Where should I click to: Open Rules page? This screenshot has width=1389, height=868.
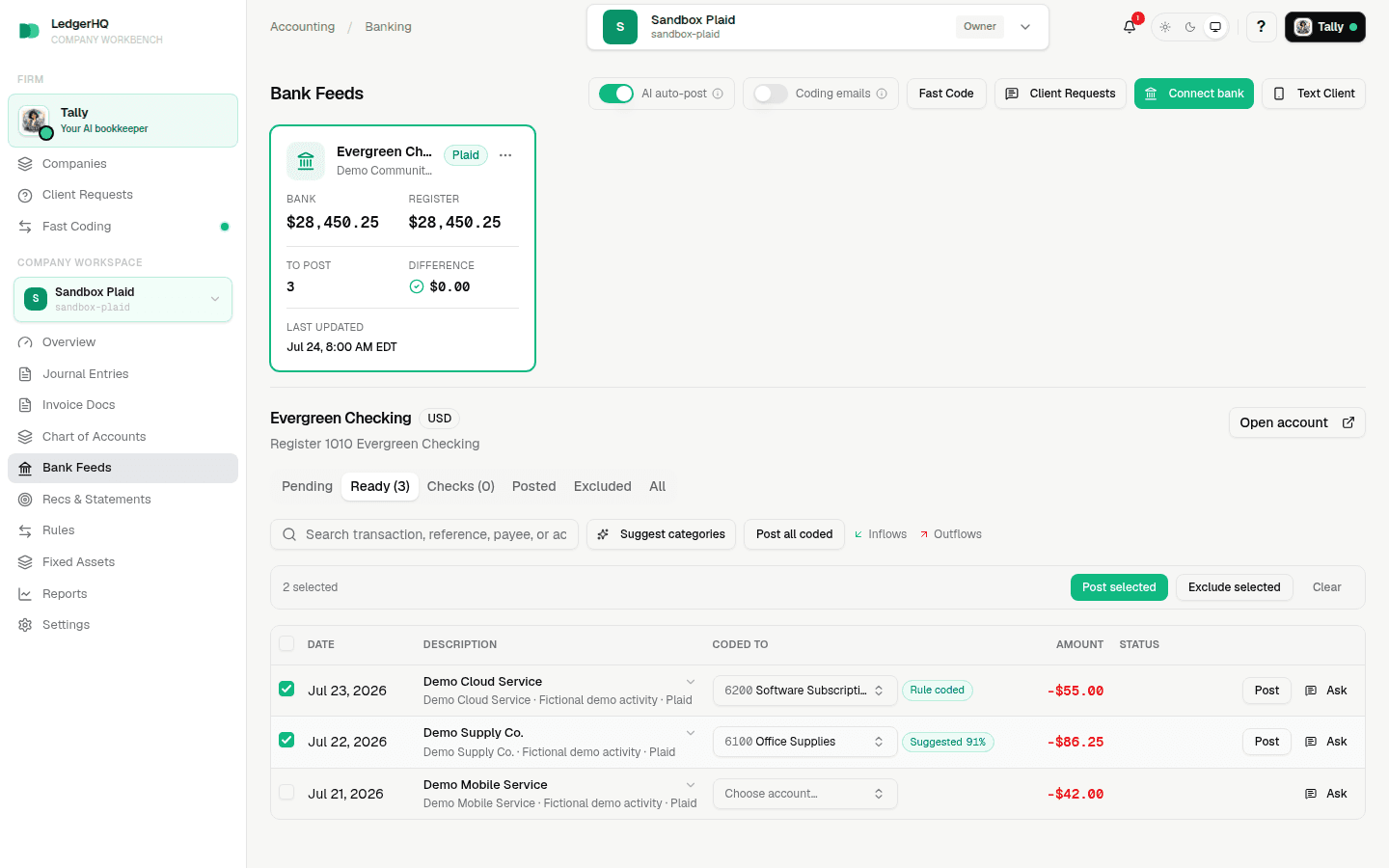click(x=123, y=530)
